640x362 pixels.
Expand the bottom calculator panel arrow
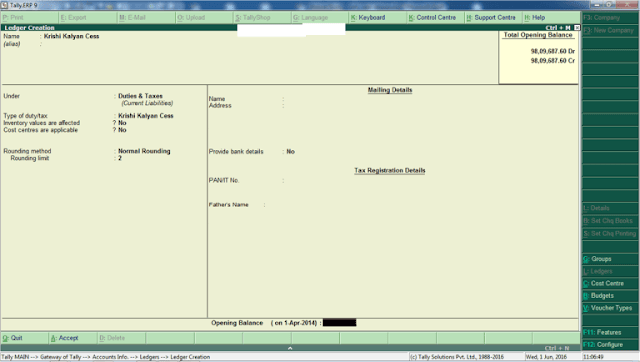pyautogui.click(x=290, y=348)
